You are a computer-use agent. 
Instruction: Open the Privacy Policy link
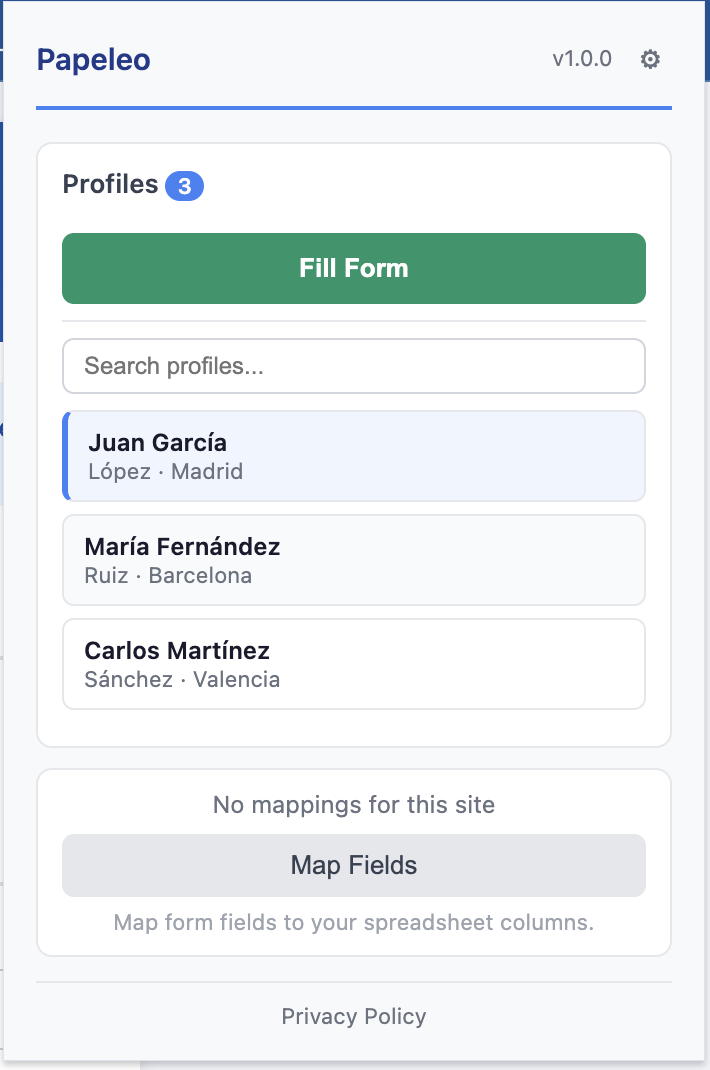(x=354, y=1016)
